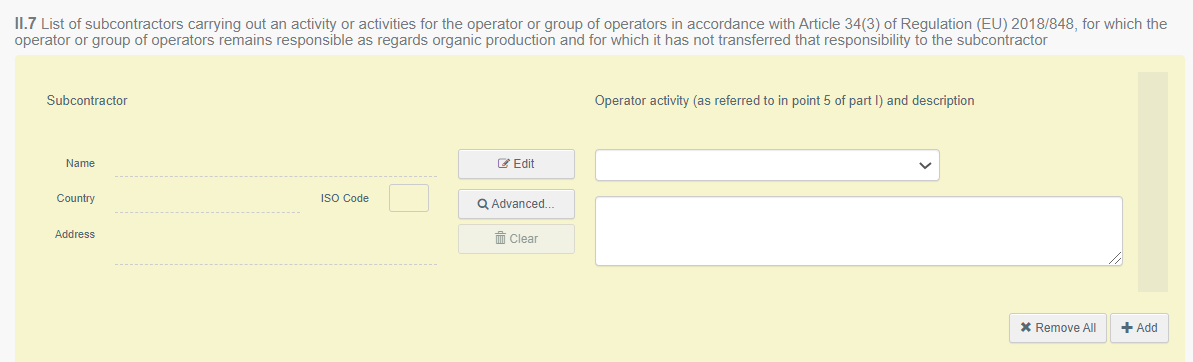Remove All subcontractor entries
The height and width of the screenshot is (362, 1193).
(x=1058, y=328)
